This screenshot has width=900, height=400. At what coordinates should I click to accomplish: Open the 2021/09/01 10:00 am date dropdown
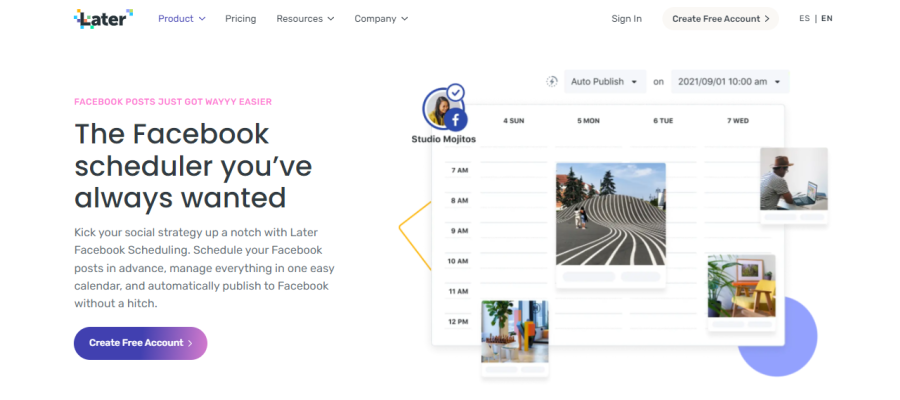click(730, 81)
